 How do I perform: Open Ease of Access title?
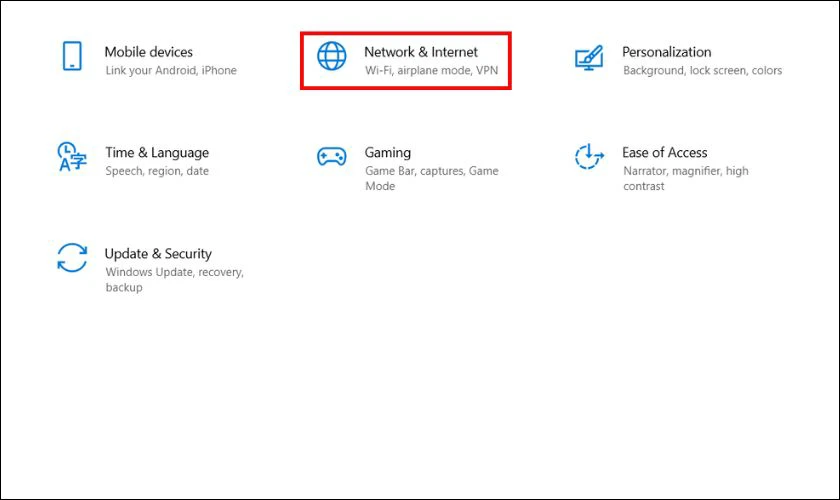point(664,153)
